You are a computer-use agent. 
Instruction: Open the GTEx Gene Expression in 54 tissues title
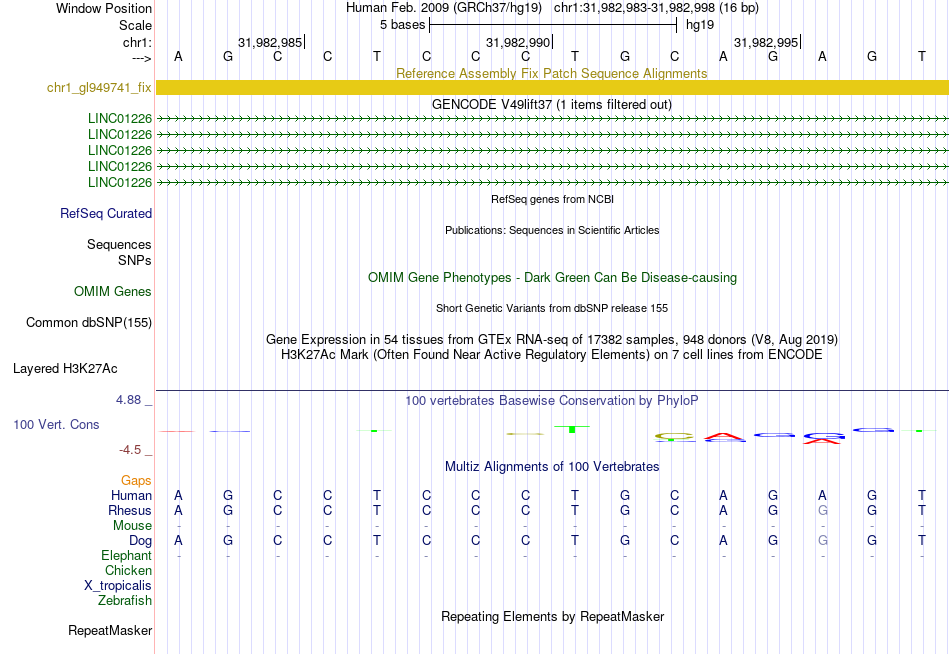[x=552, y=339]
